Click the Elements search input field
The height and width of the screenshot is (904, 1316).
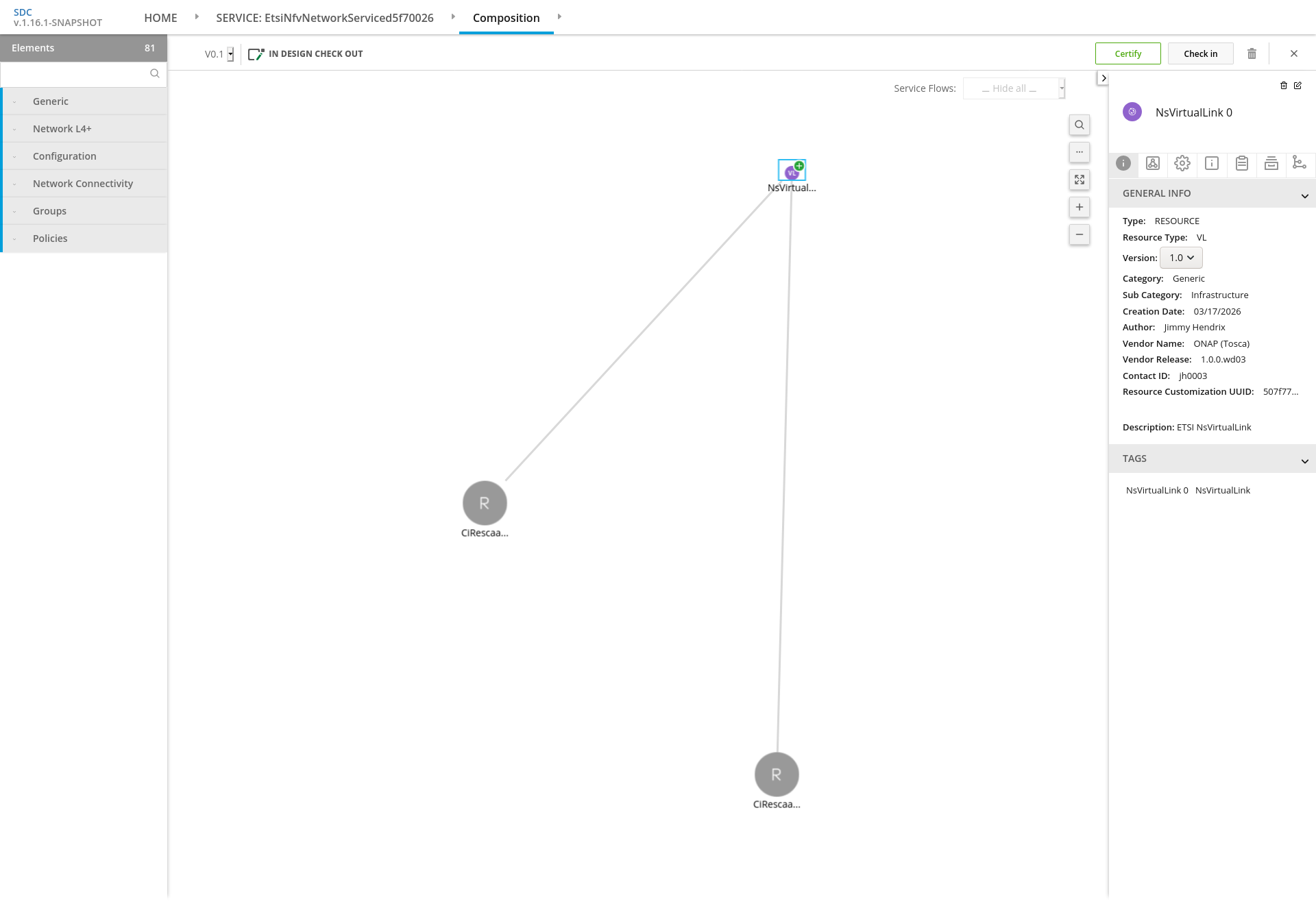click(x=75, y=74)
